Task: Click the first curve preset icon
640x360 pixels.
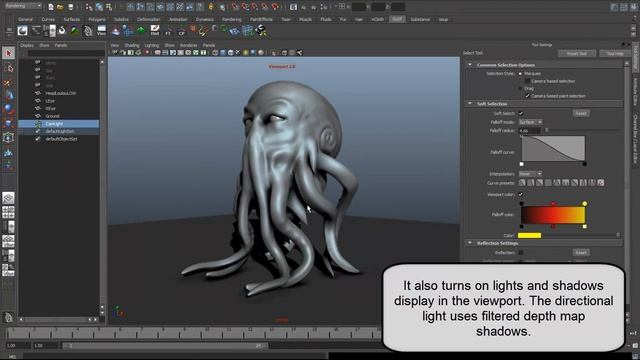Action: point(522,183)
